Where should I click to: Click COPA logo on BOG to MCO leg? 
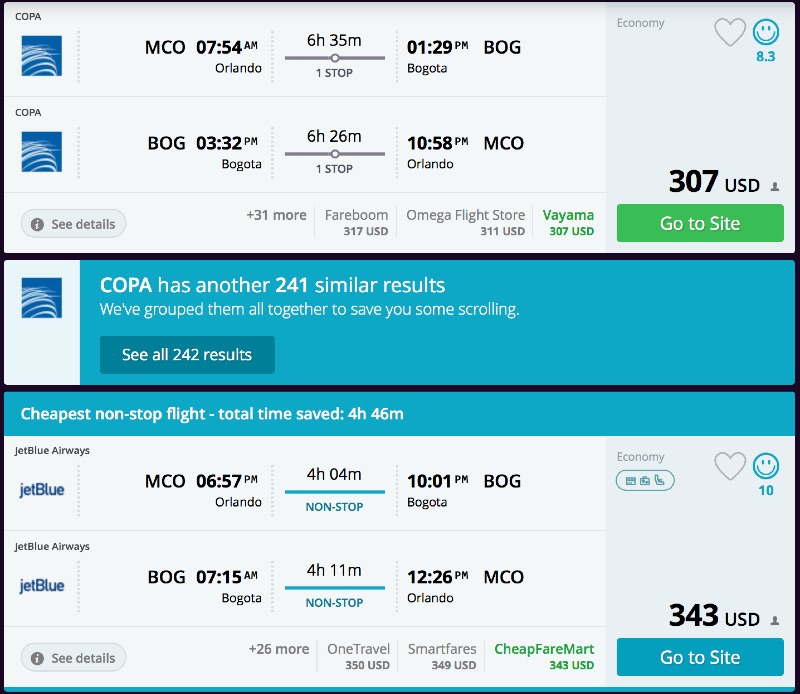(41, 152)
